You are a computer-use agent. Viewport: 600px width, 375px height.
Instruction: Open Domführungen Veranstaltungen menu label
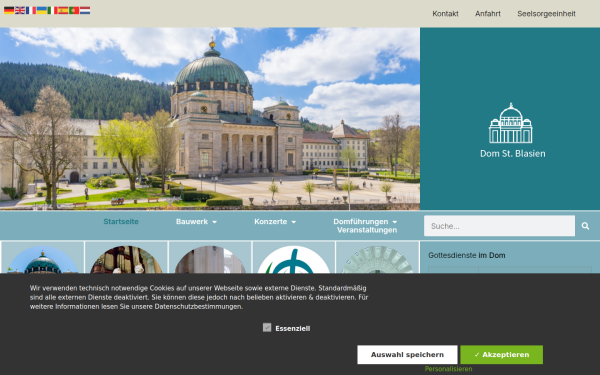[x=364, y=226]
